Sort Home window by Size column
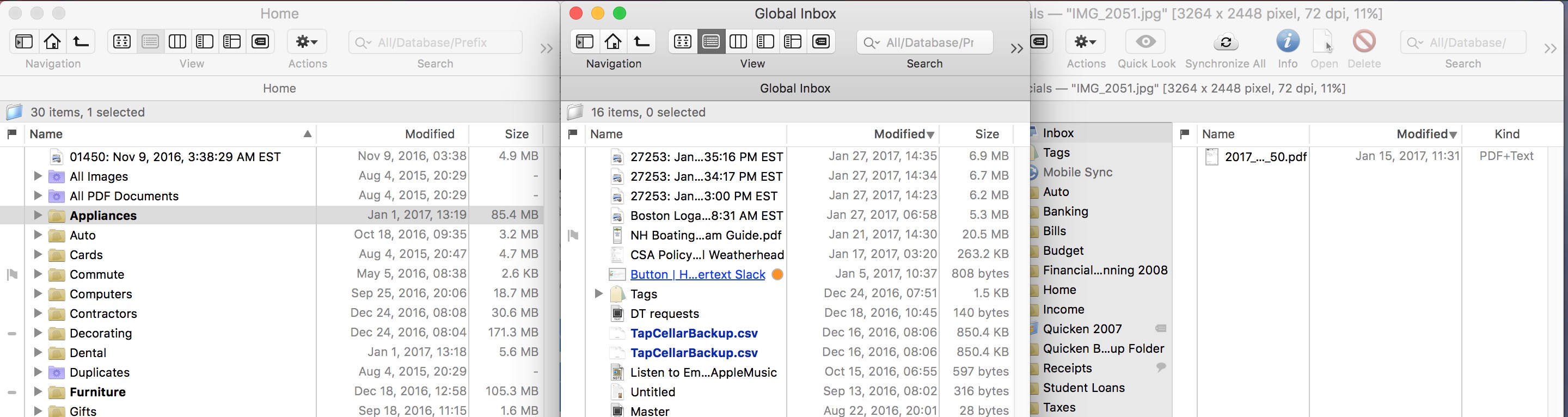 click(x=516, y=134)
